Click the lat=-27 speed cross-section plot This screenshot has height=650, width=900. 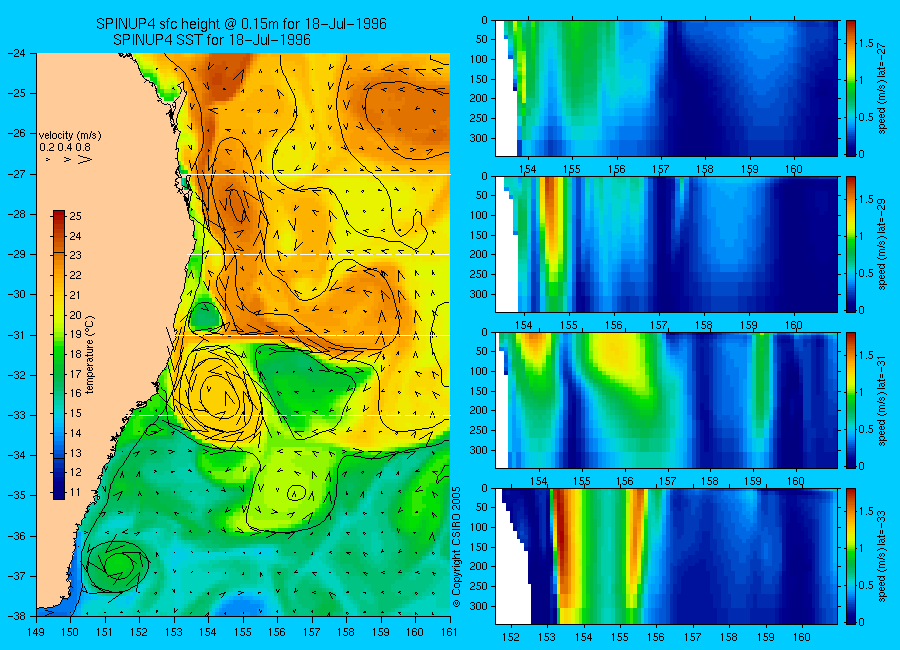666,88
